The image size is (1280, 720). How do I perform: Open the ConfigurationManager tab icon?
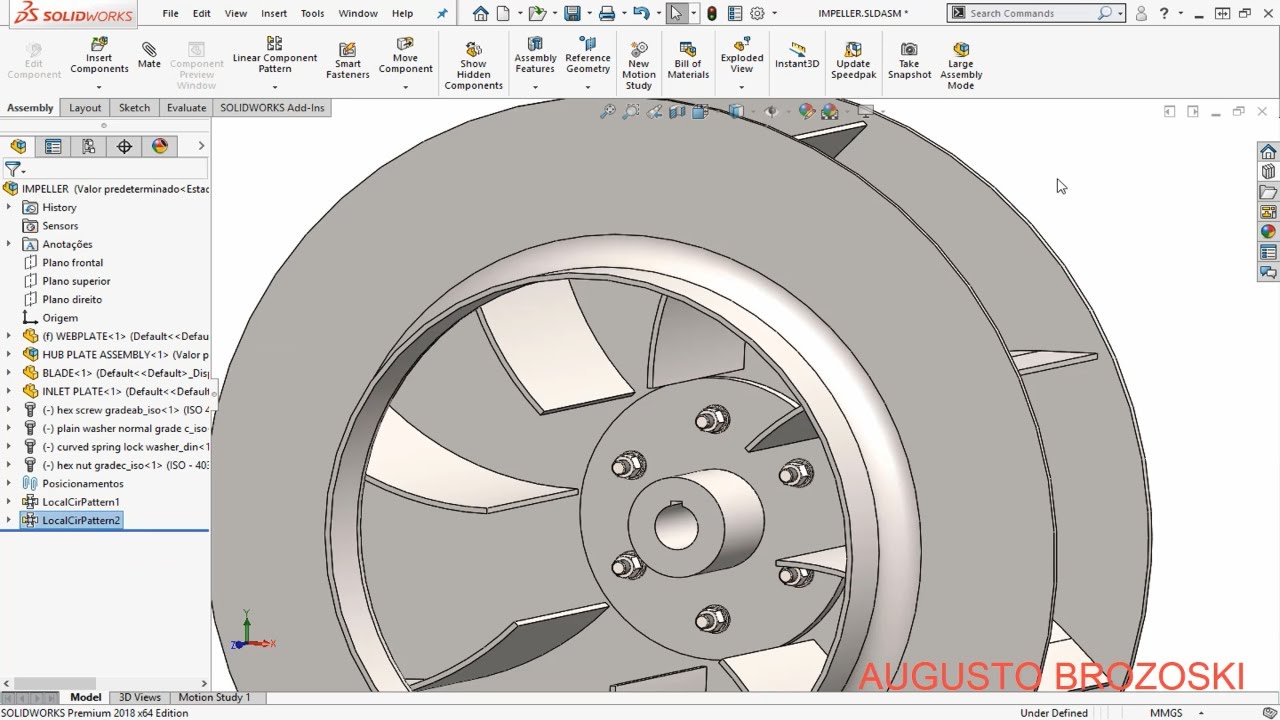[x=89, y=146]
